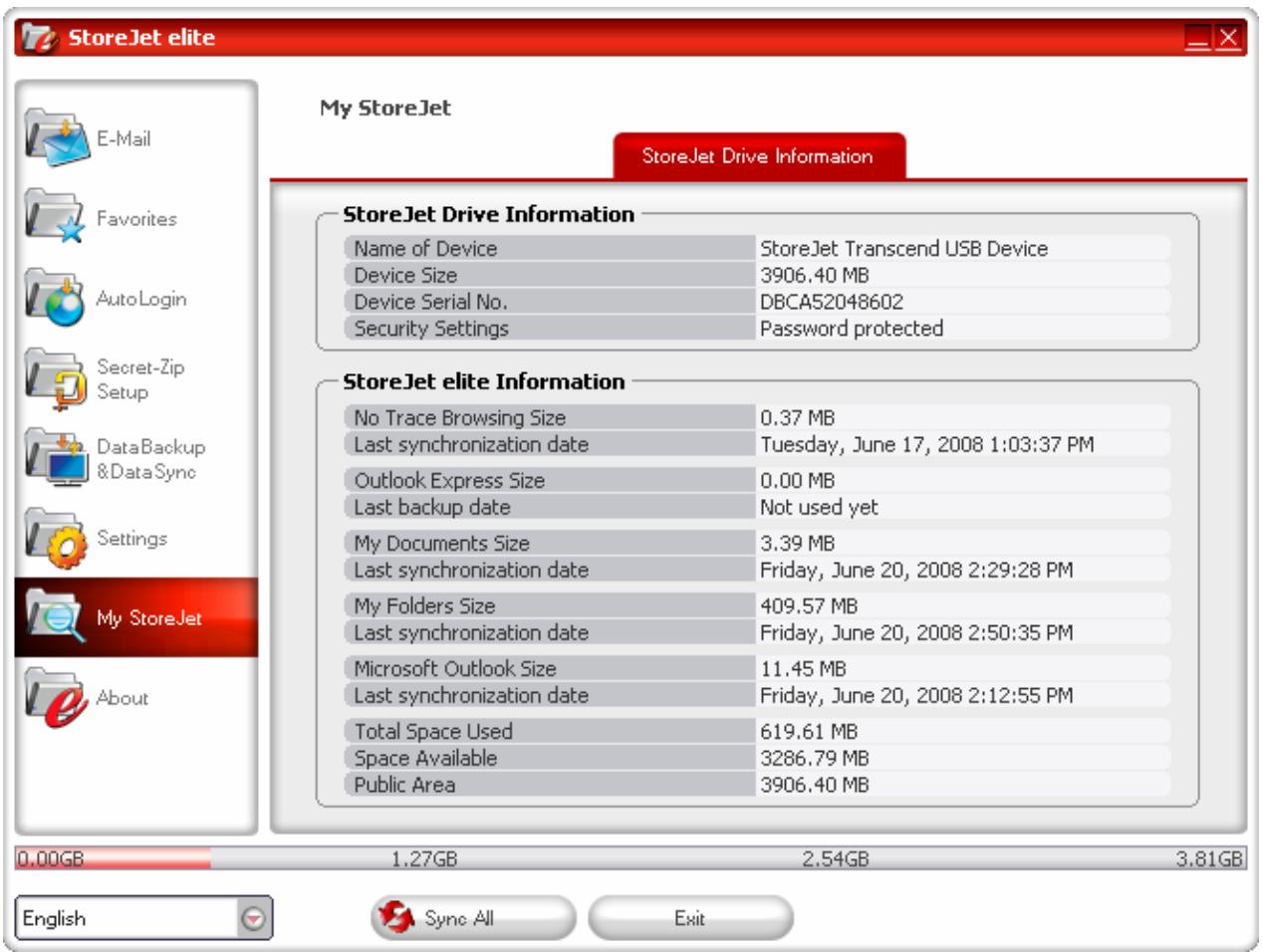The height and width of the screenshot is (952, 1263).
Task: Click the storage capacity usage bar
Action: [630, 858]
